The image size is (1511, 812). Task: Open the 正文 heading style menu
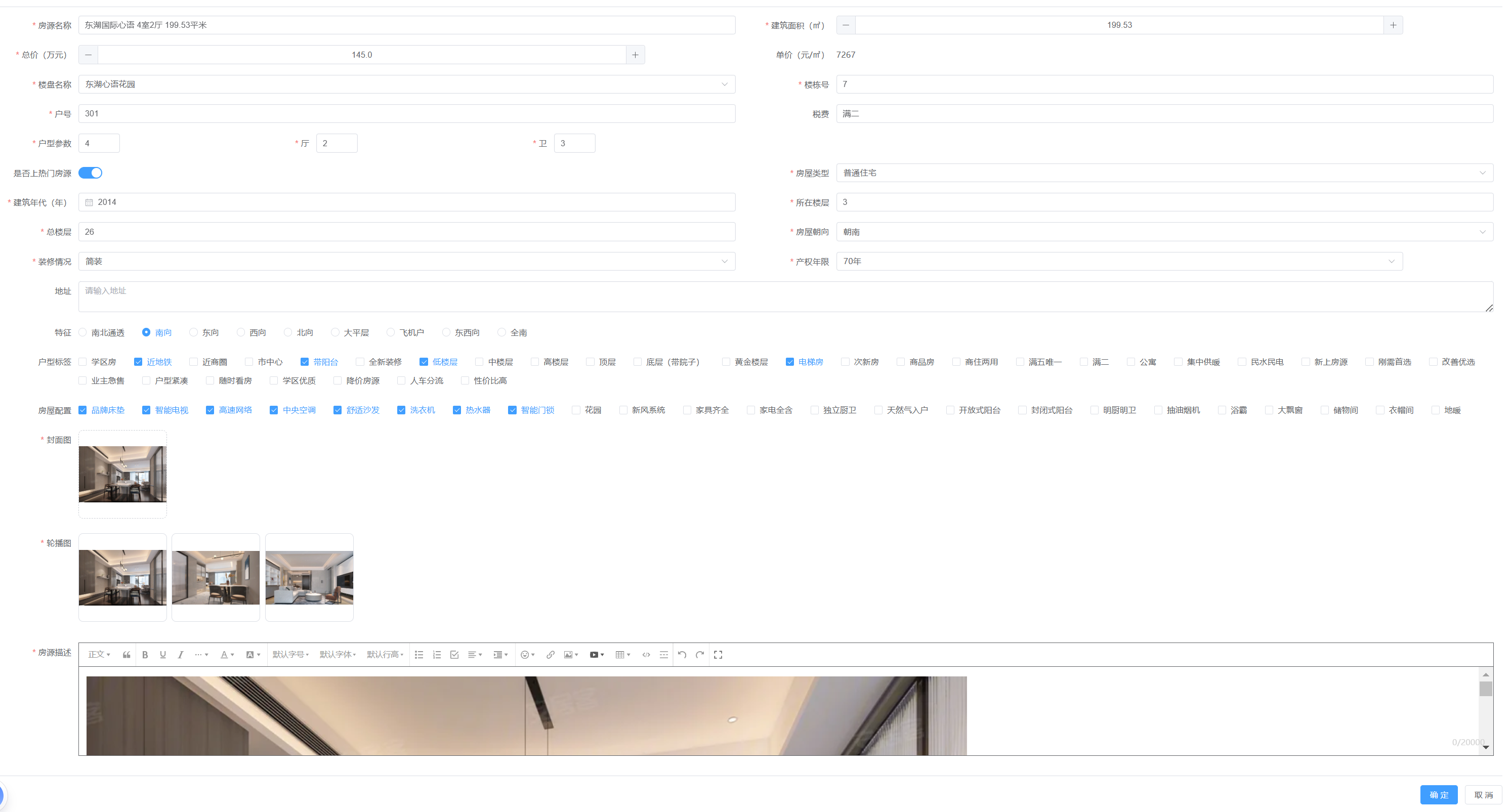pos(99,655)
